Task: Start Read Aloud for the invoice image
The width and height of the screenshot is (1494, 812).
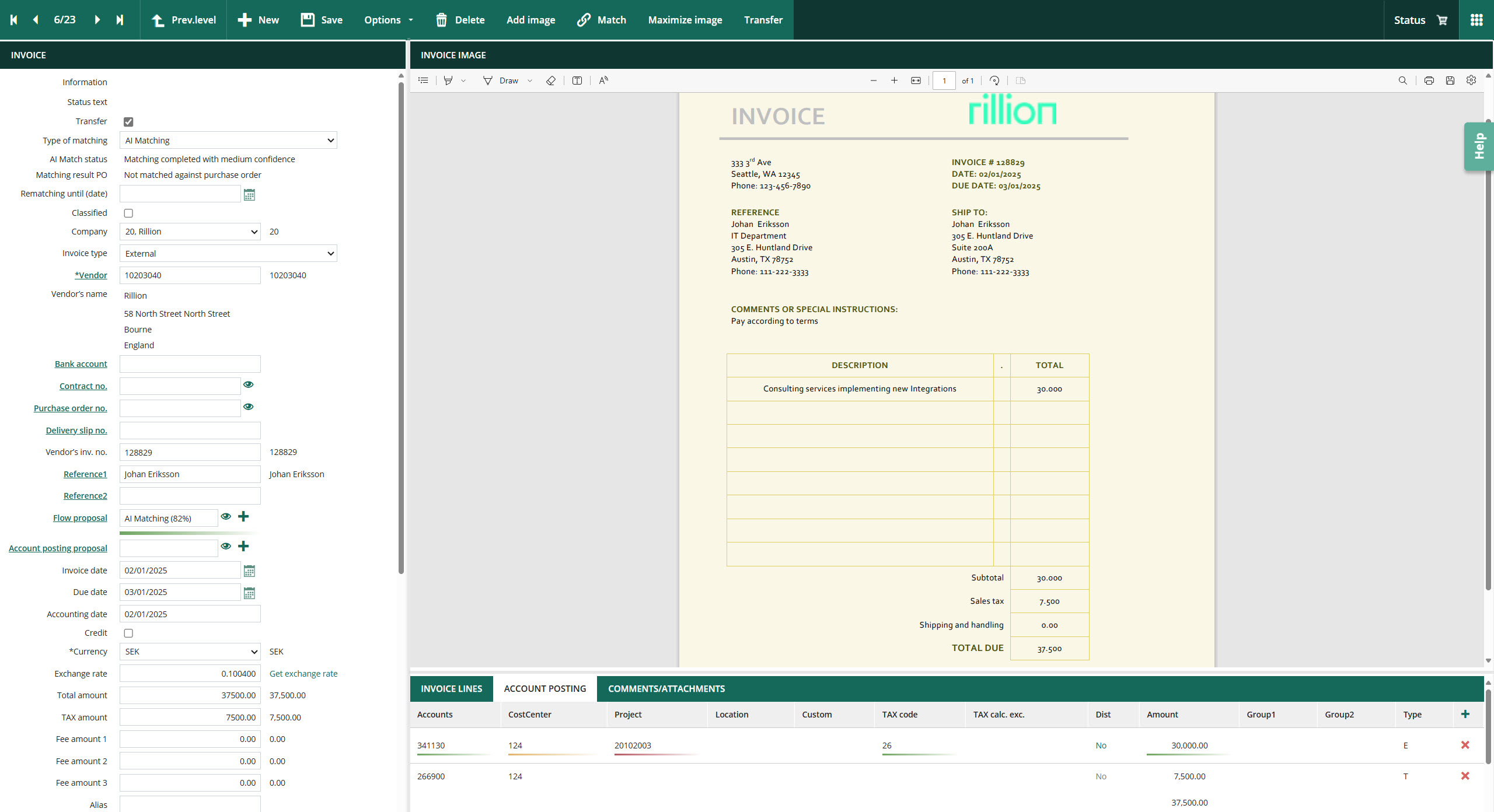Action: click(602, 80)
